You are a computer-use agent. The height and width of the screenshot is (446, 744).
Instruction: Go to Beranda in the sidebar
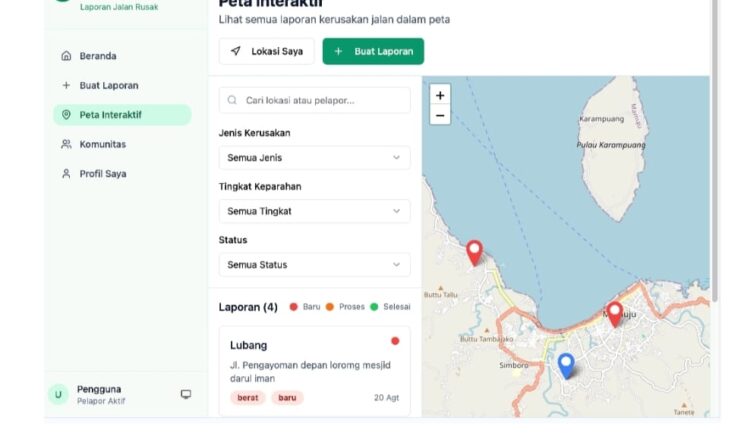click(98, 56)
